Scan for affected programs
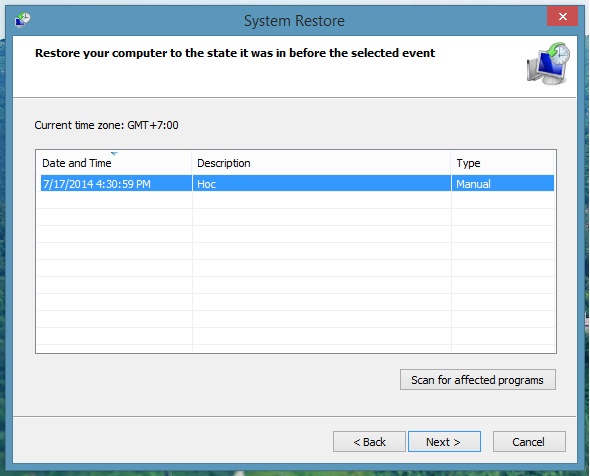Screen dimensions: 590x476 point(477,380)
